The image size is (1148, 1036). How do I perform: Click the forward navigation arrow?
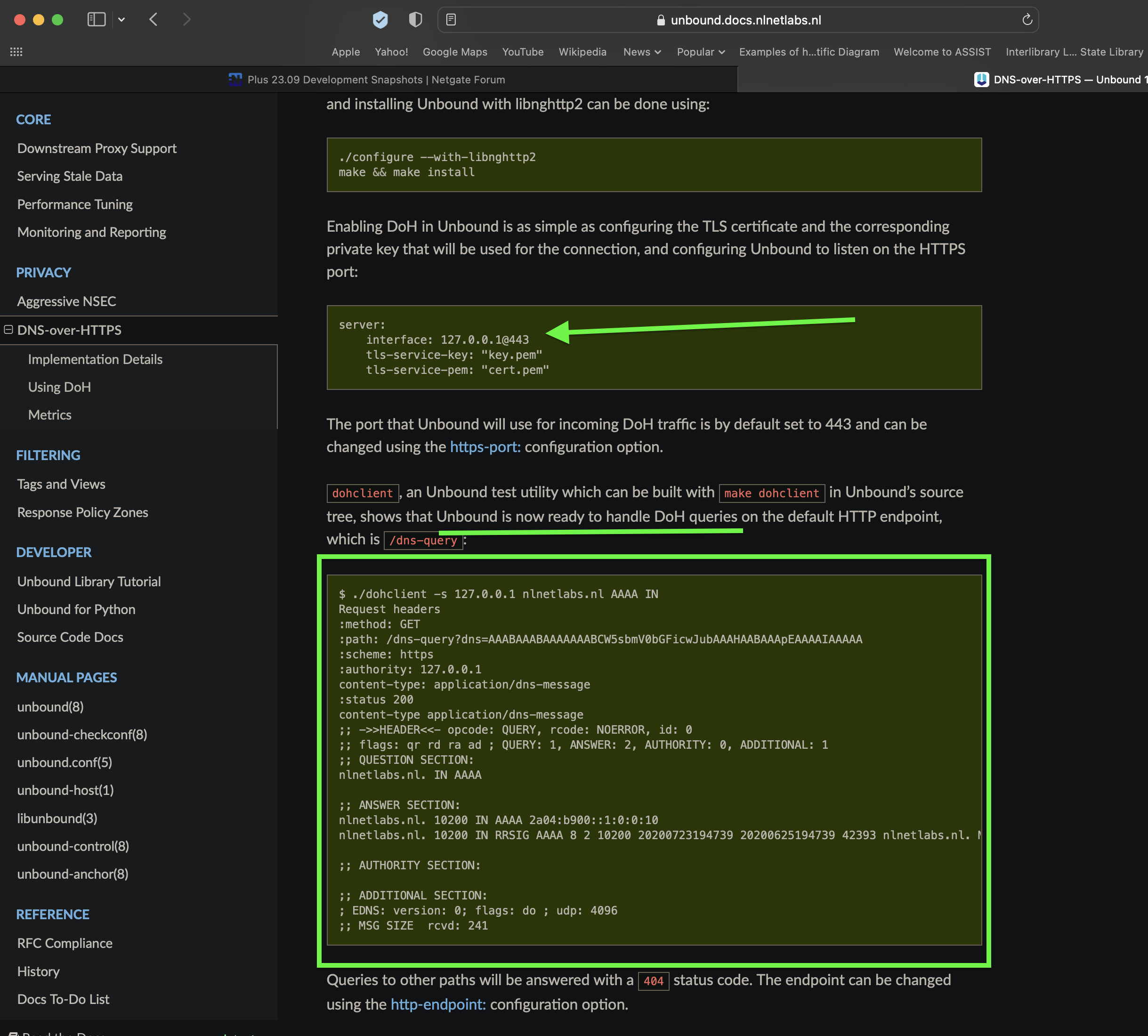point(186,19)
